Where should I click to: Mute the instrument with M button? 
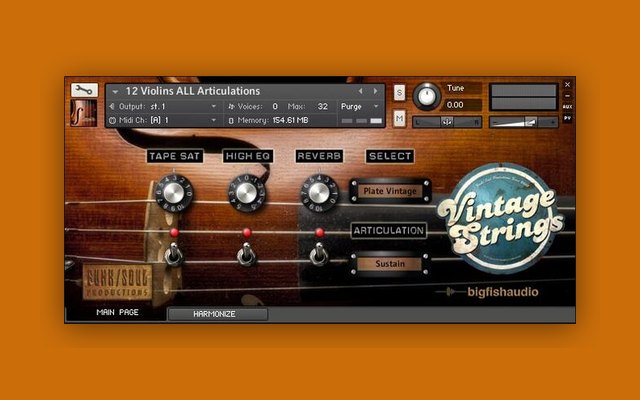[399, 119]
